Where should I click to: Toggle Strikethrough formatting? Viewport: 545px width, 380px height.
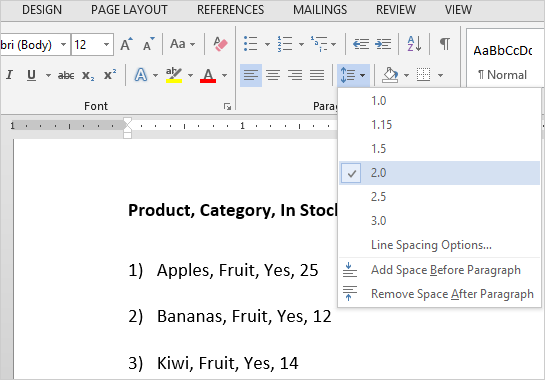66,75
